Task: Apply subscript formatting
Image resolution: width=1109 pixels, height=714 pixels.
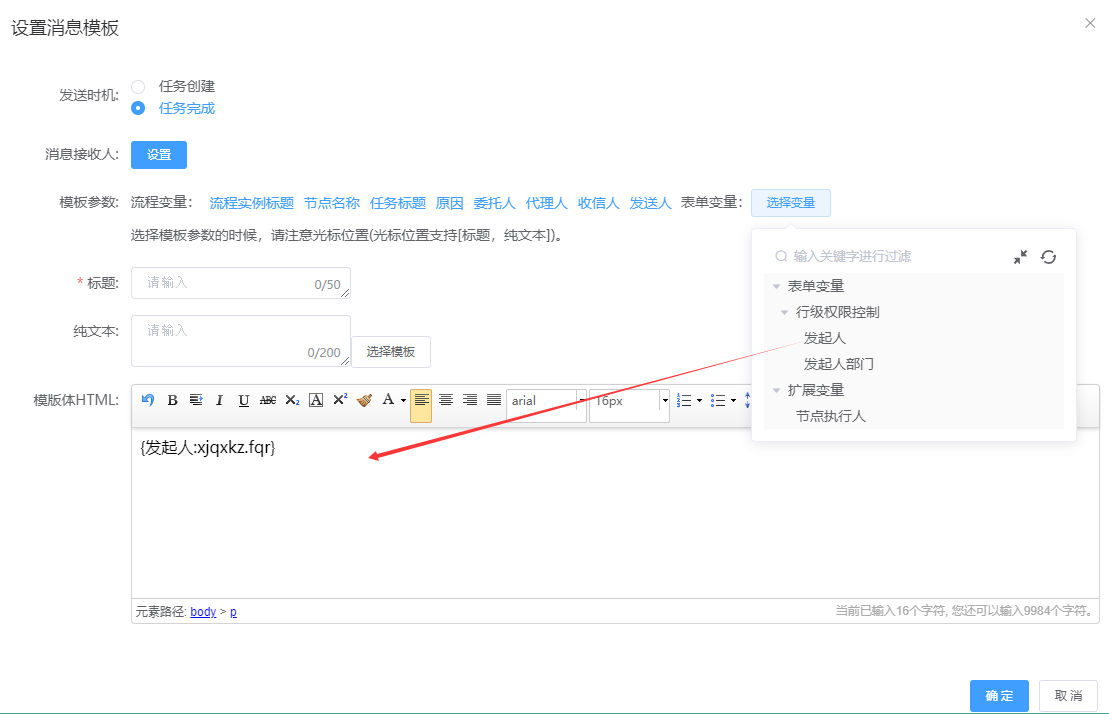Action: pyautogui.click(x=292, y=400)
